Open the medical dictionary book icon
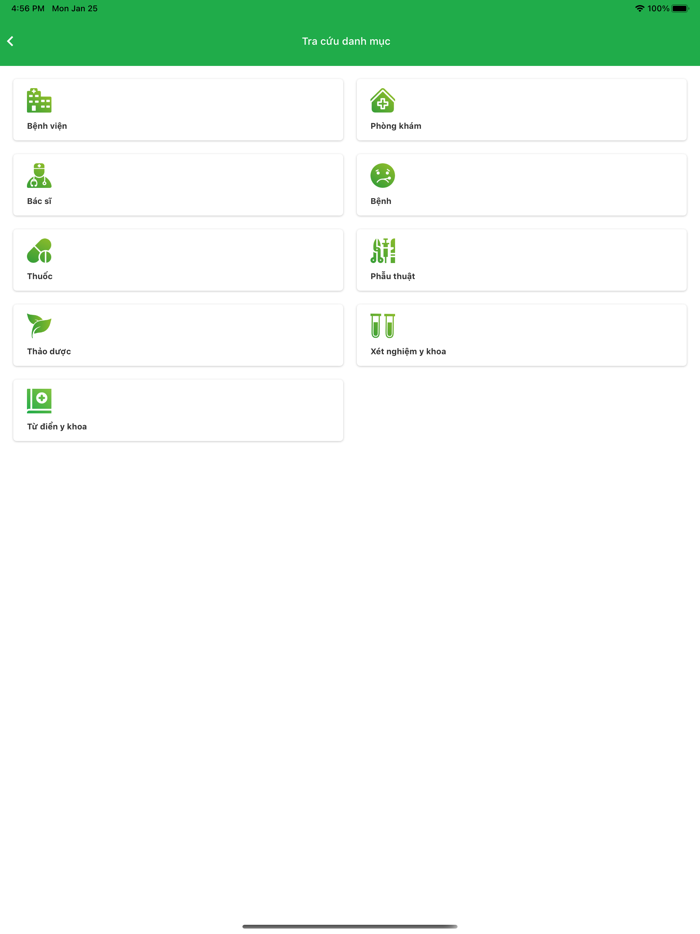The image size is (700, 934). (39, 400)
